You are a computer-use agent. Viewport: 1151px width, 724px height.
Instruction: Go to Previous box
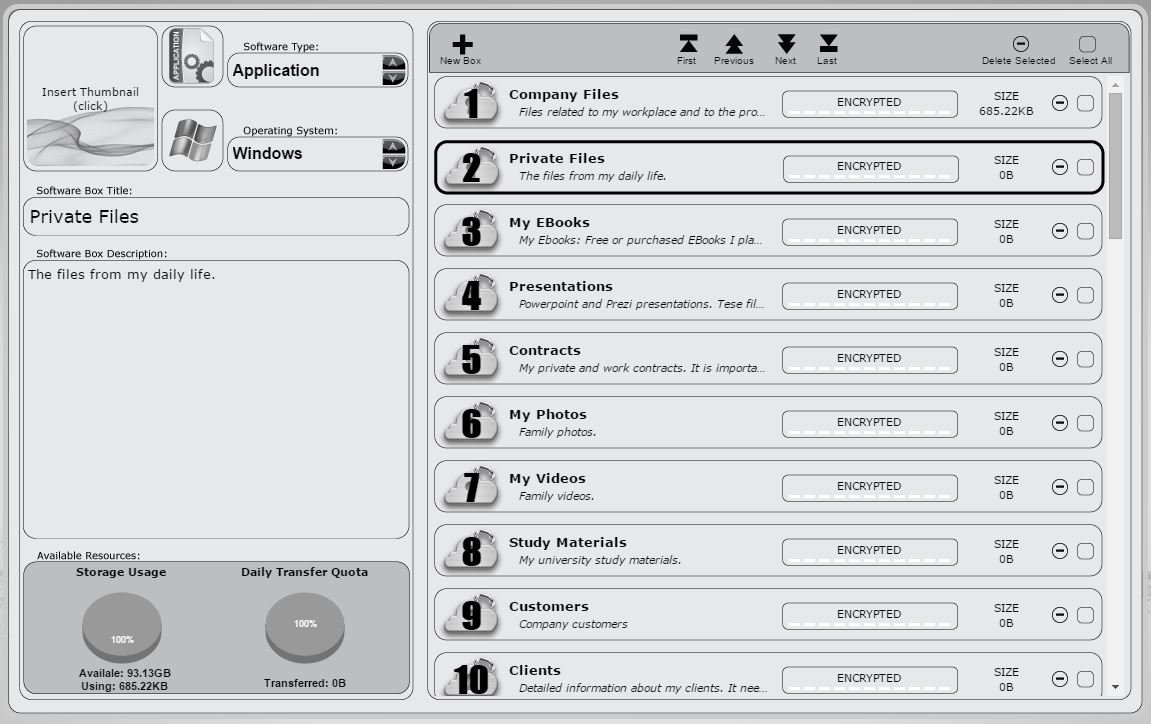click(733, 44)
